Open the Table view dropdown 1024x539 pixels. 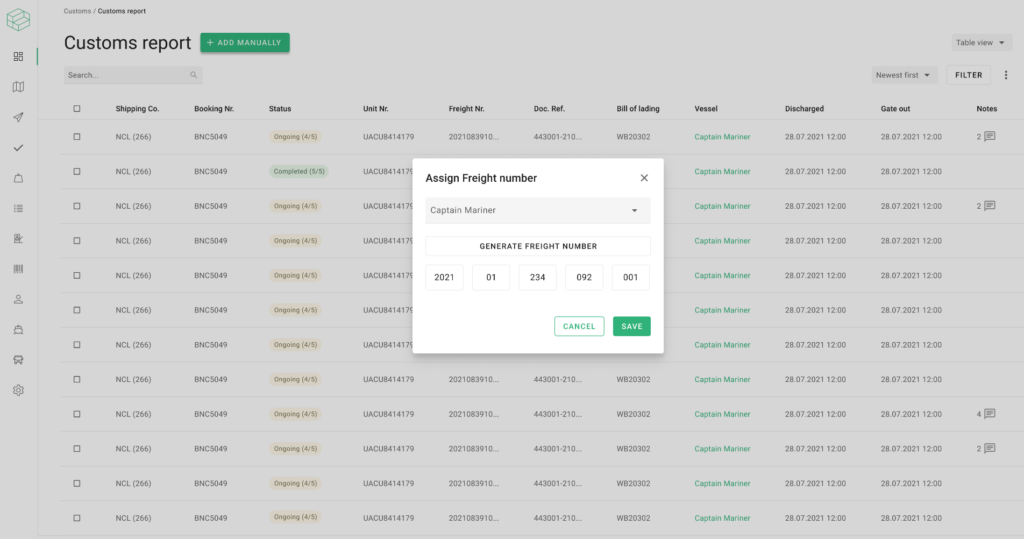pyautogui.click(x=979, y=43)
